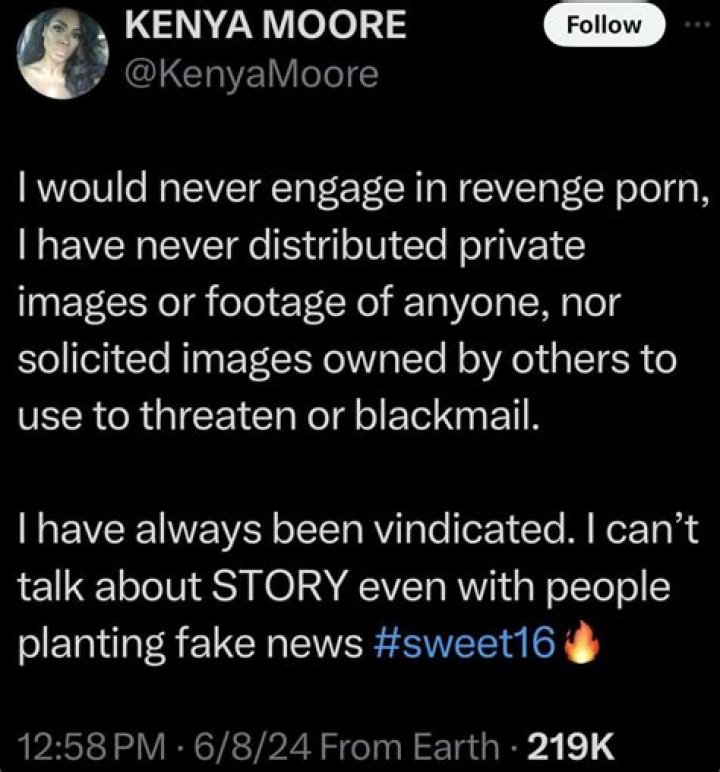Select the 6/8/24 post date
This screenshot has width=720, height=772.
point(253,747)
